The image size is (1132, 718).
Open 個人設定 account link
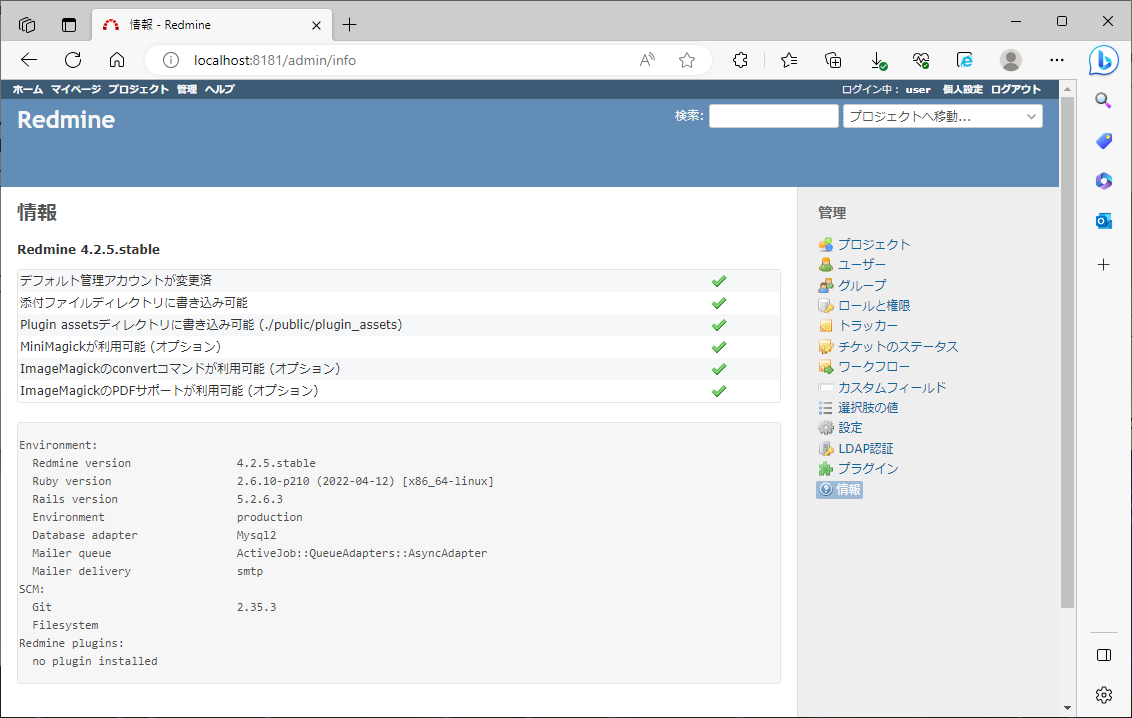click(962, 89)
